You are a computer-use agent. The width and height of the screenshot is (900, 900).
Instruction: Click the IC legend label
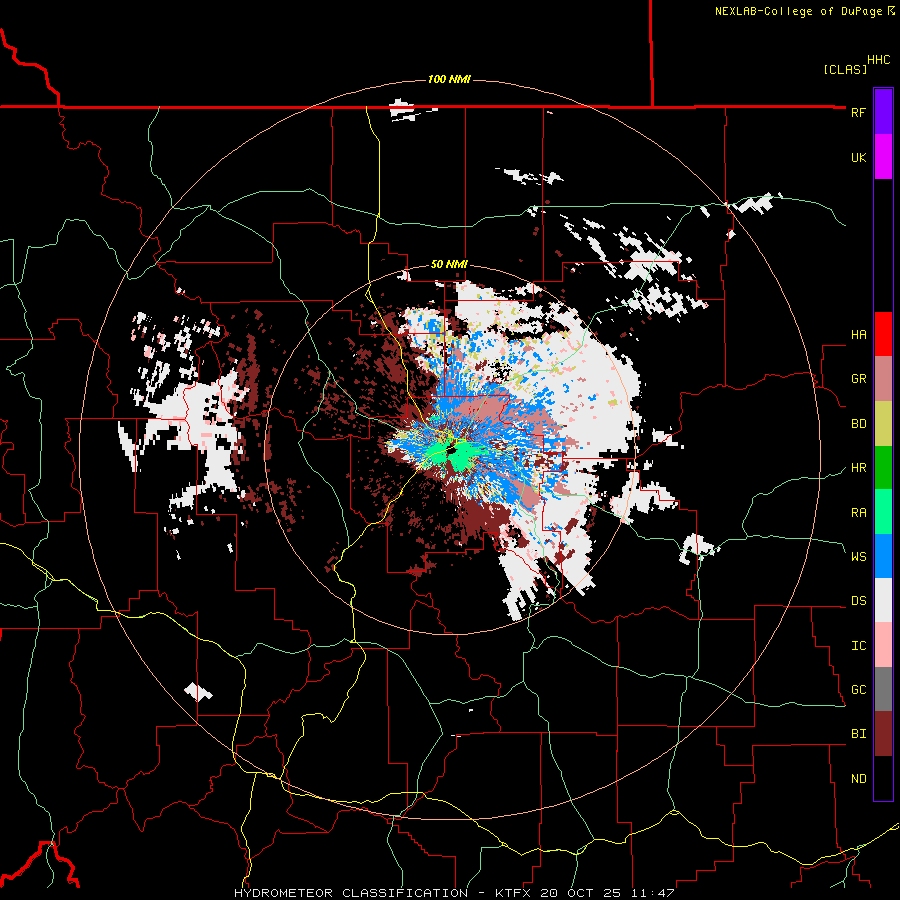point(858,646)
